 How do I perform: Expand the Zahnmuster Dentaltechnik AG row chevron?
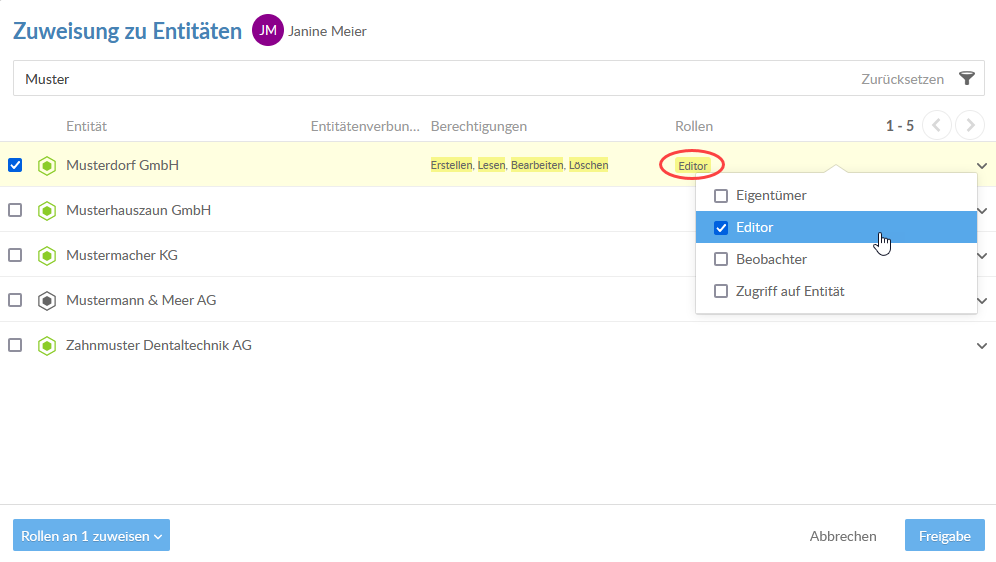click(x=982, y=346)
